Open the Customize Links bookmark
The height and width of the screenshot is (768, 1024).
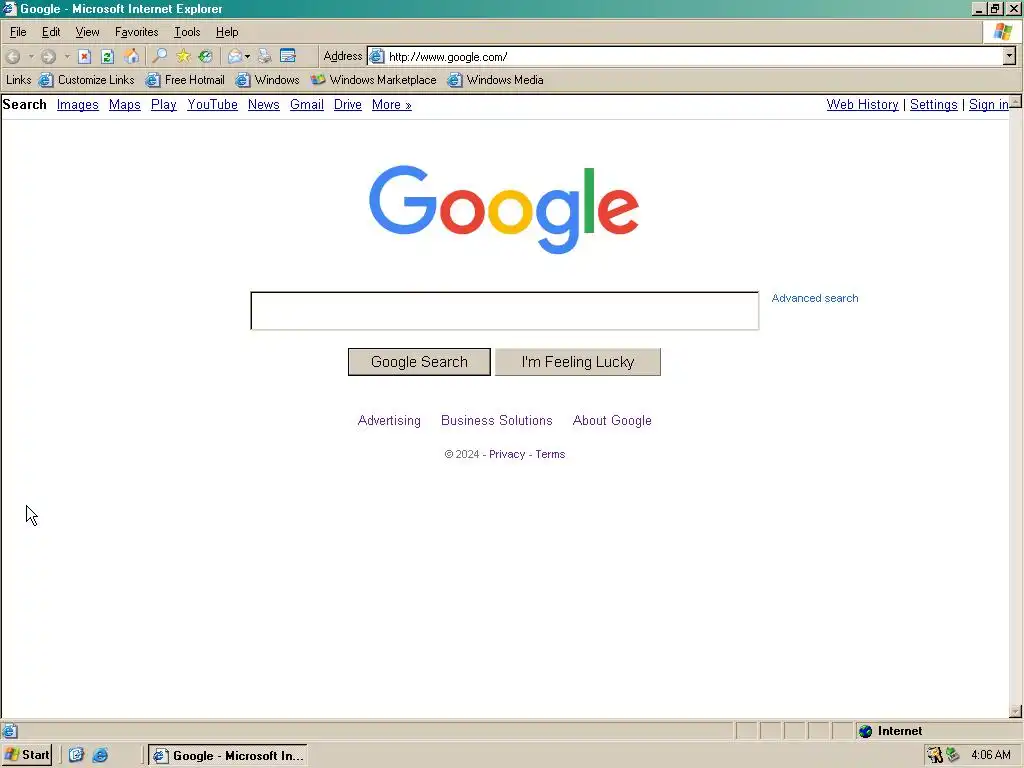(86, 80)
